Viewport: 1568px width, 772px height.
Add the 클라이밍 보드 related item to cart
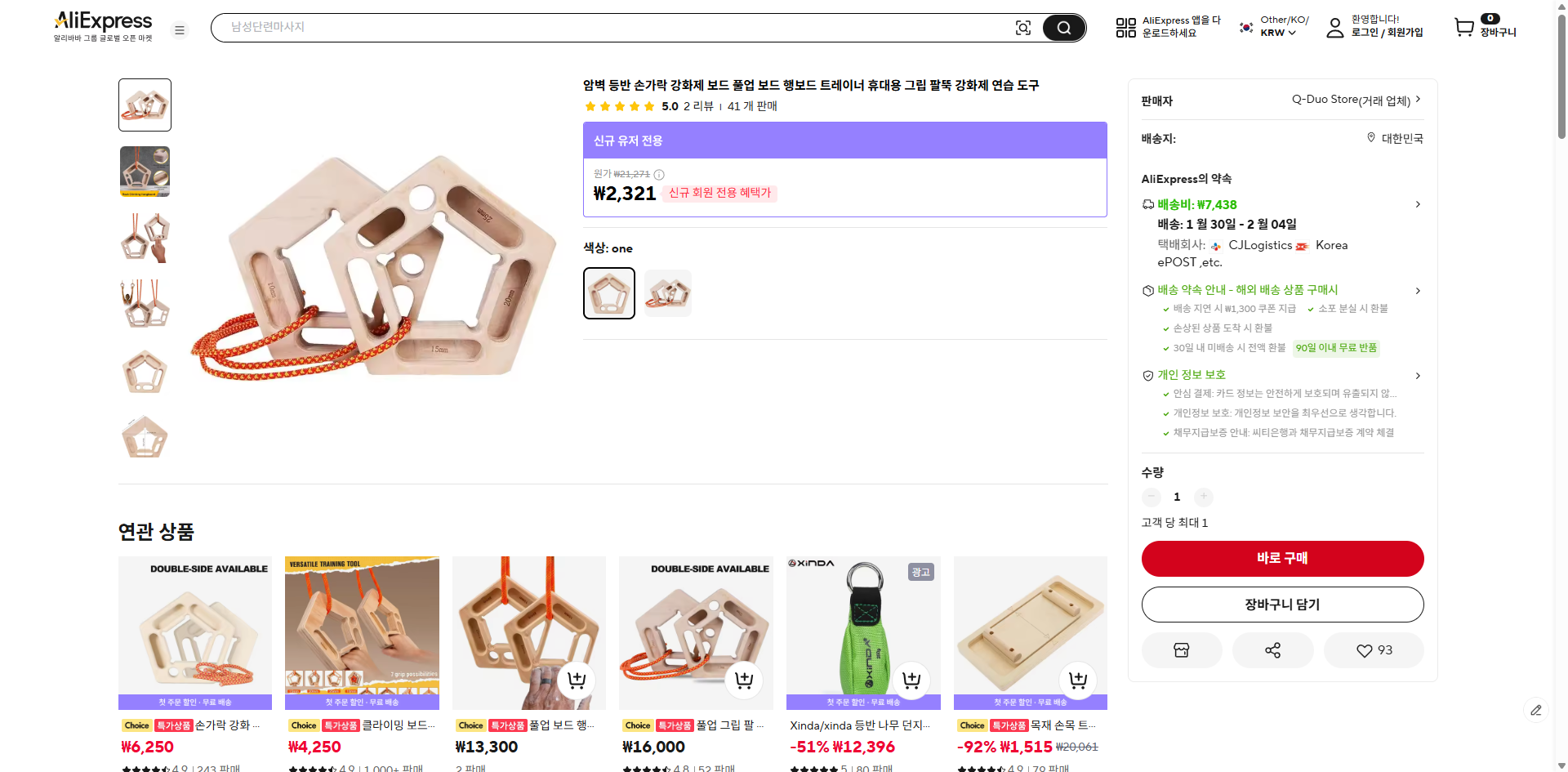[x=408, y=681]
